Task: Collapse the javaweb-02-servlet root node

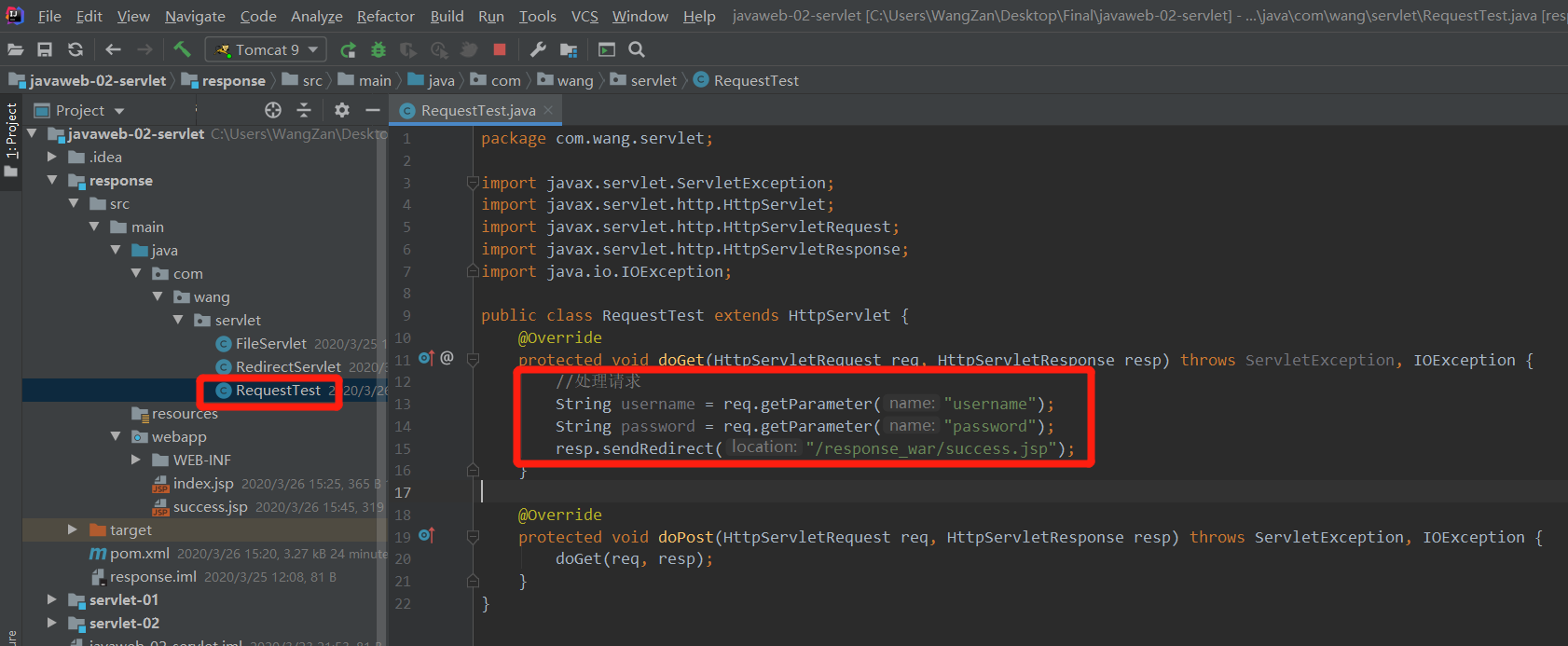Action: pyautogui.click(x=32, y=133)
